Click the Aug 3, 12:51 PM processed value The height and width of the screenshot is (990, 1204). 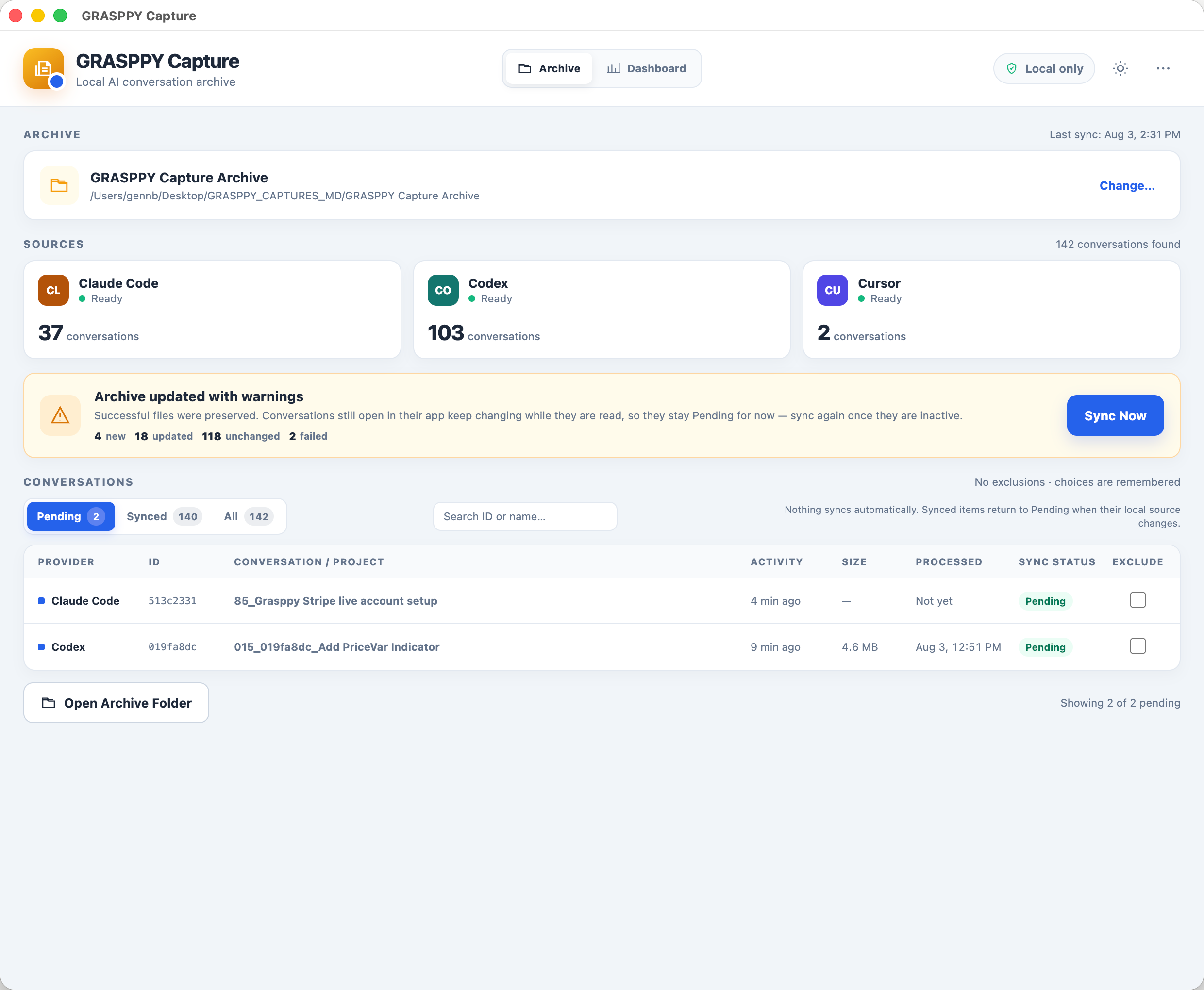coord(958,647)
